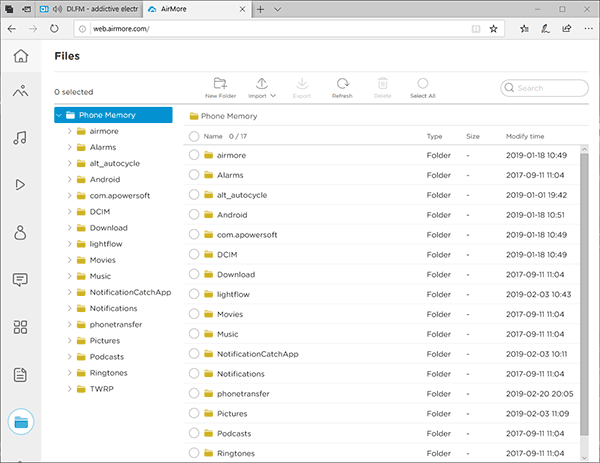The height and width of the screenshot is (463, 600).
Task: Open the Music sidebar icon
Action: [x=21, y=138]
